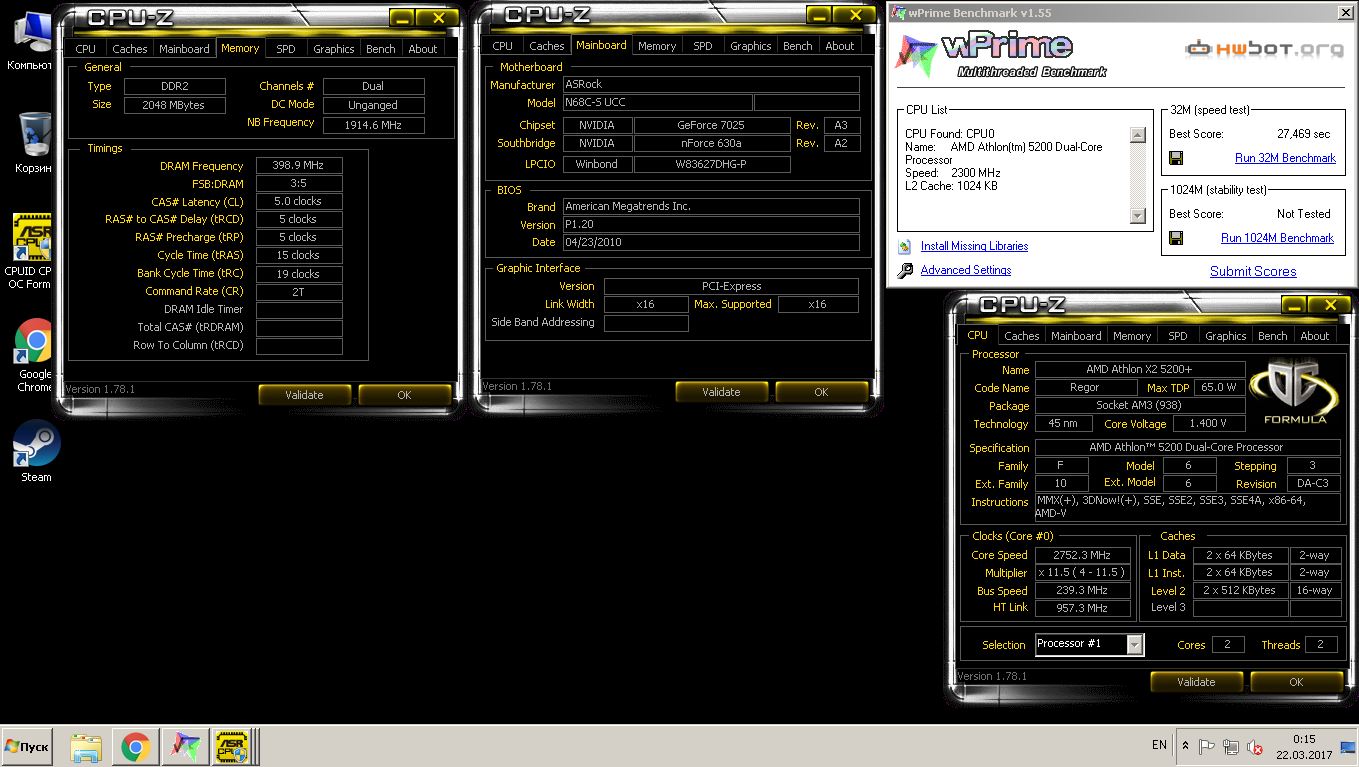The image size is (1359, 767).
Task: Open CPU tab in Mainboard window
Action: [503, 46]
